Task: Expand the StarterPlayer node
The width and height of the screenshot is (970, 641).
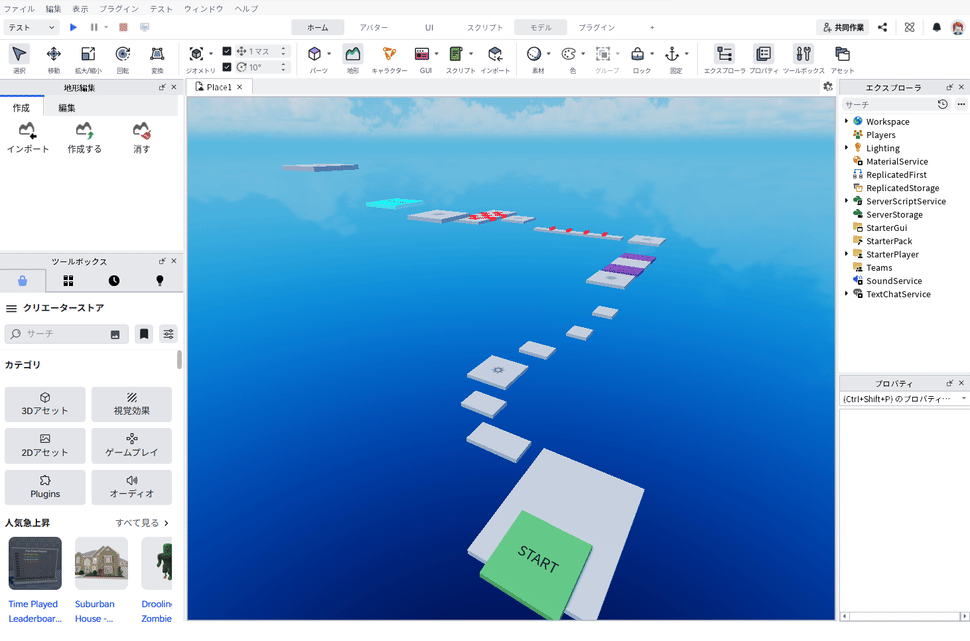Action: [x=846, y=254]
